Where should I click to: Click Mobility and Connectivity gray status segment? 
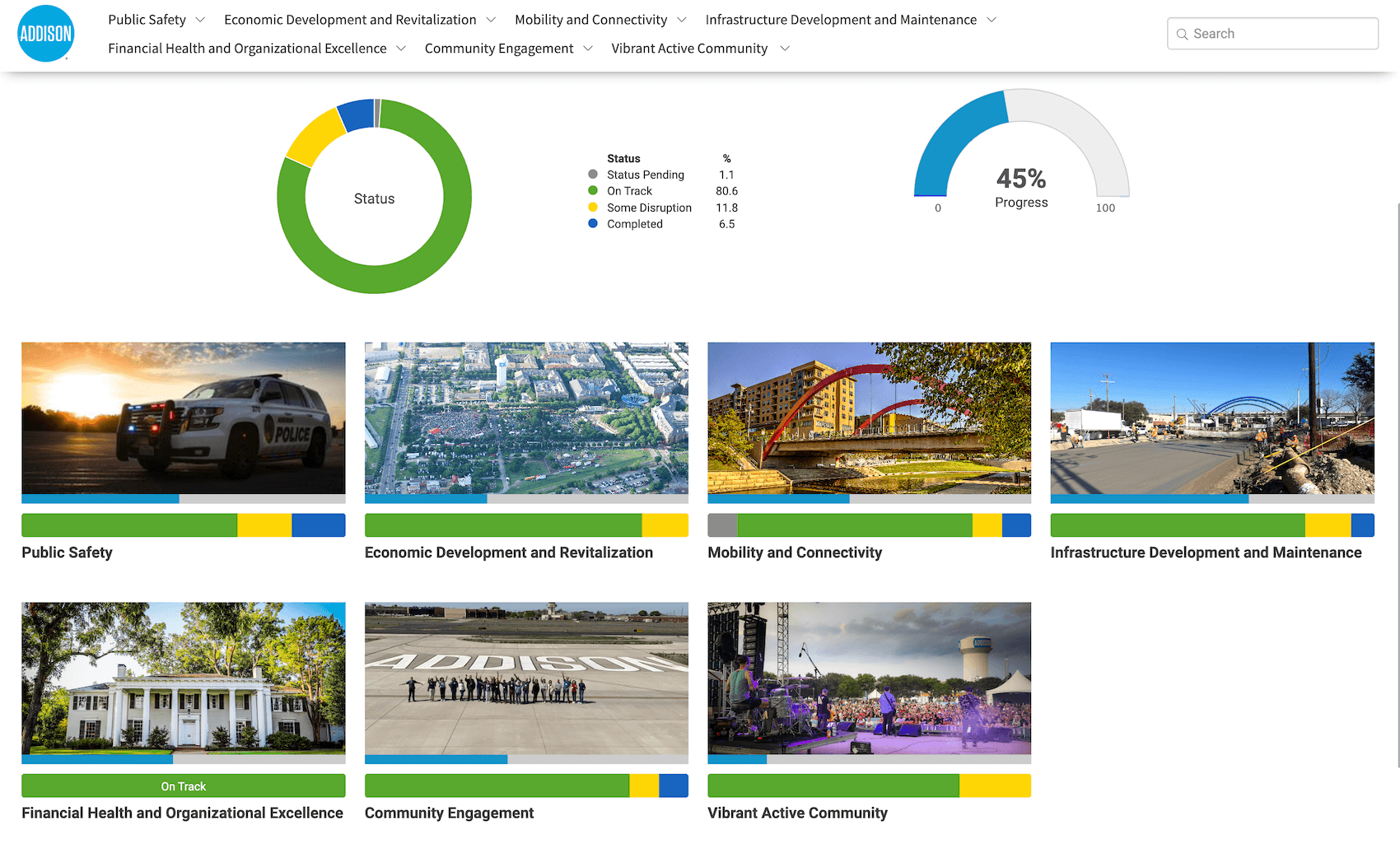pos(722,525)
